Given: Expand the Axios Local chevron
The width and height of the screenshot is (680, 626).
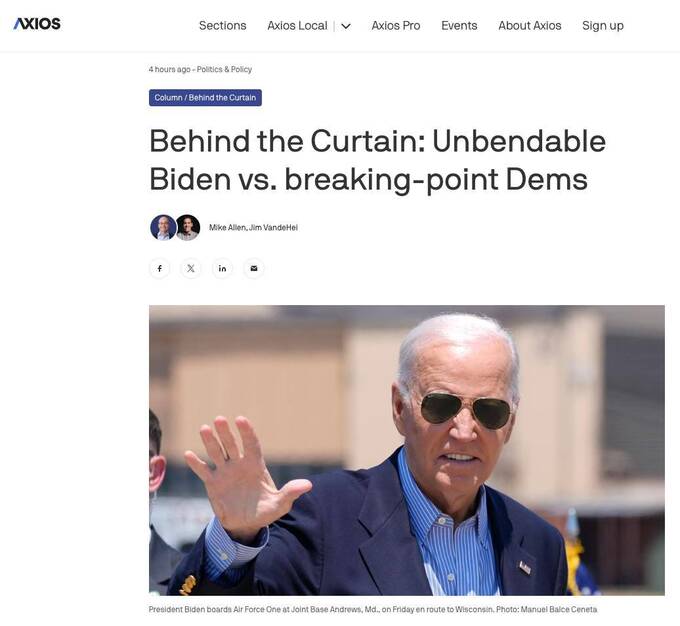Looking at the screenshot, I should coord(346,26).
